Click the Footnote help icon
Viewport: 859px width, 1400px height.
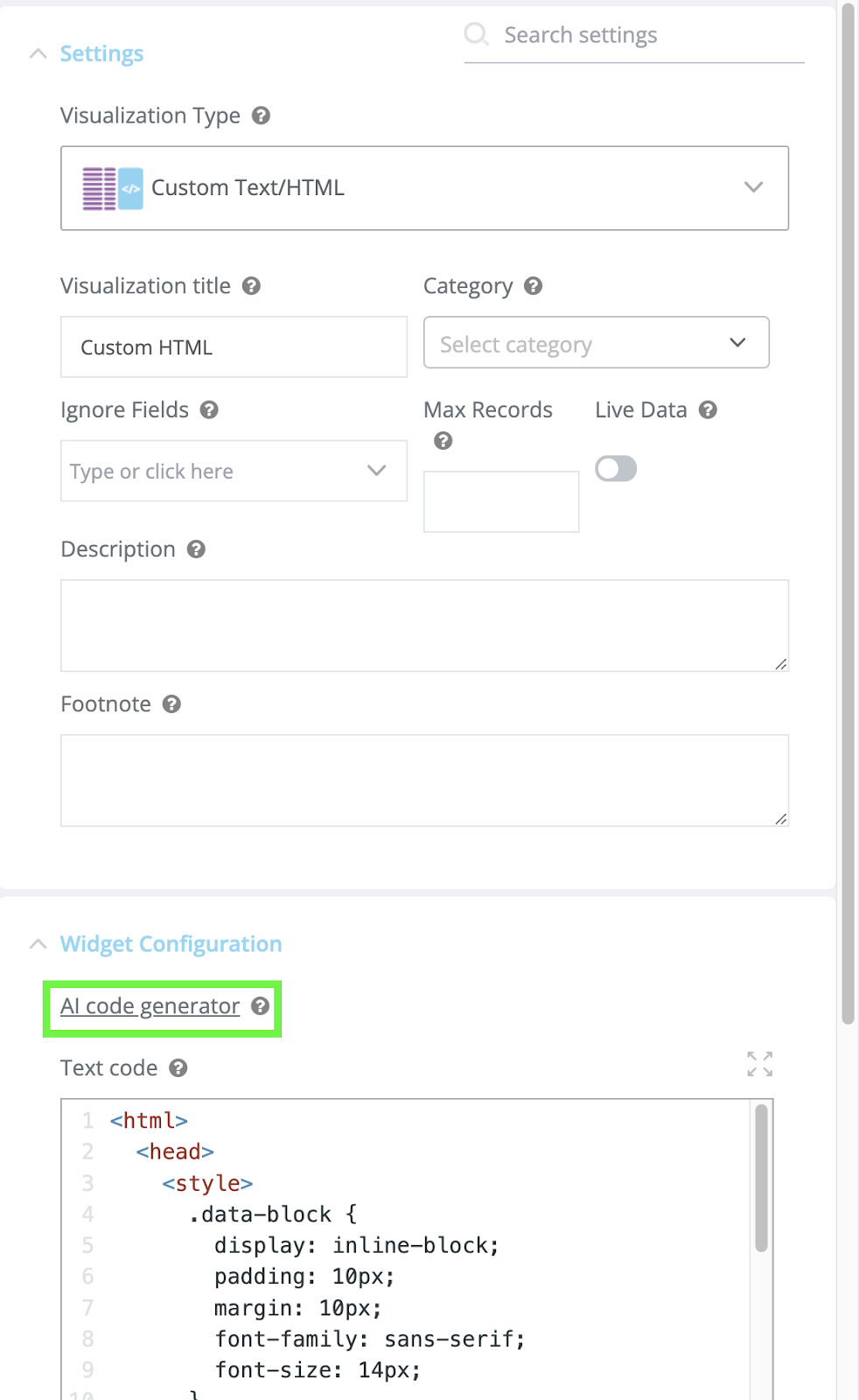pyautogui.click(x=172, y=703)
